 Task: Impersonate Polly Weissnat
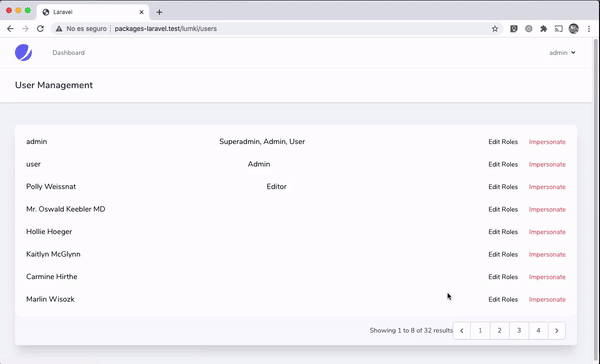click(x=547, y=187)
